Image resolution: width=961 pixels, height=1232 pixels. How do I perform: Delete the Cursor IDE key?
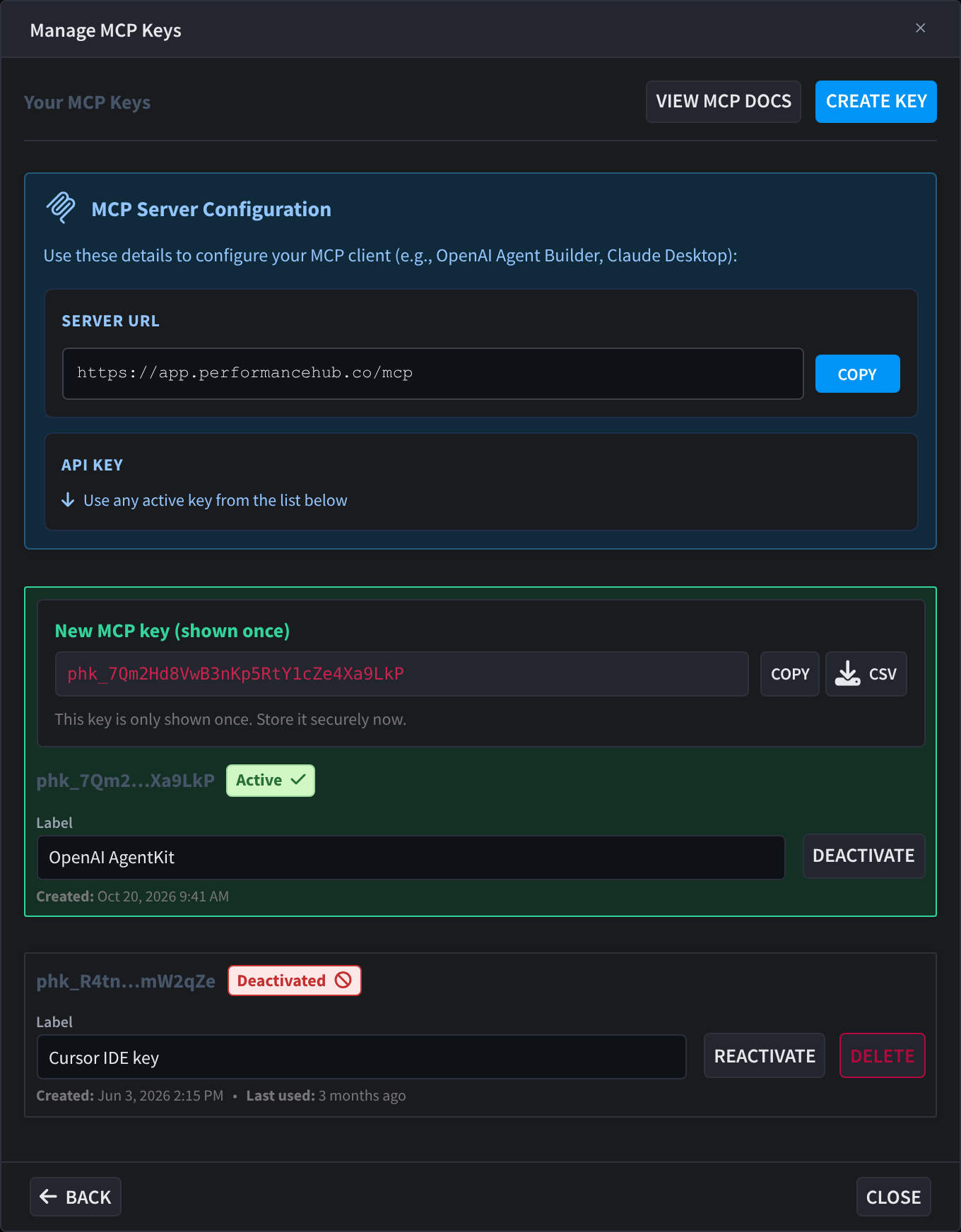(883, 1056)
